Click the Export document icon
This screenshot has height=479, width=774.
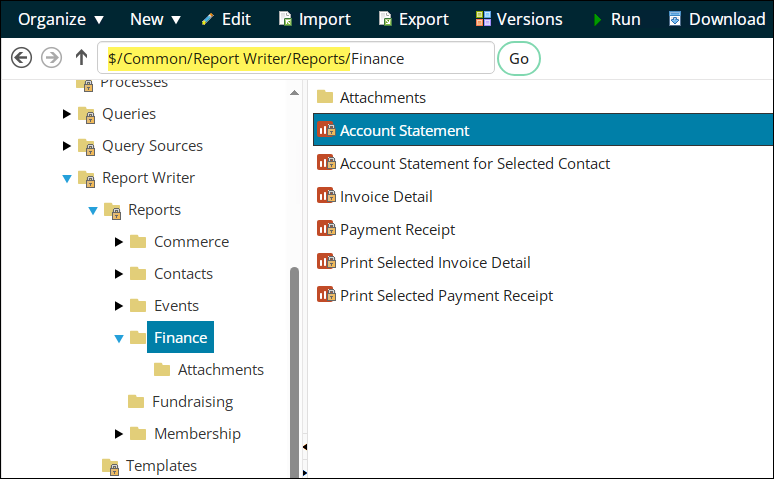(x=385, y=19)
